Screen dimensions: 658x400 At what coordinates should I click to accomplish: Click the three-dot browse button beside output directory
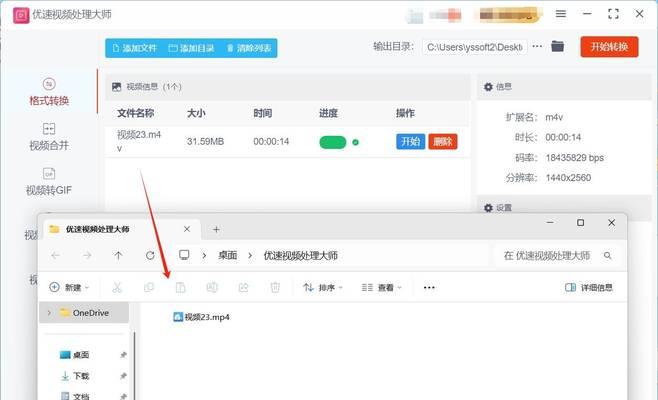[537, 46]
